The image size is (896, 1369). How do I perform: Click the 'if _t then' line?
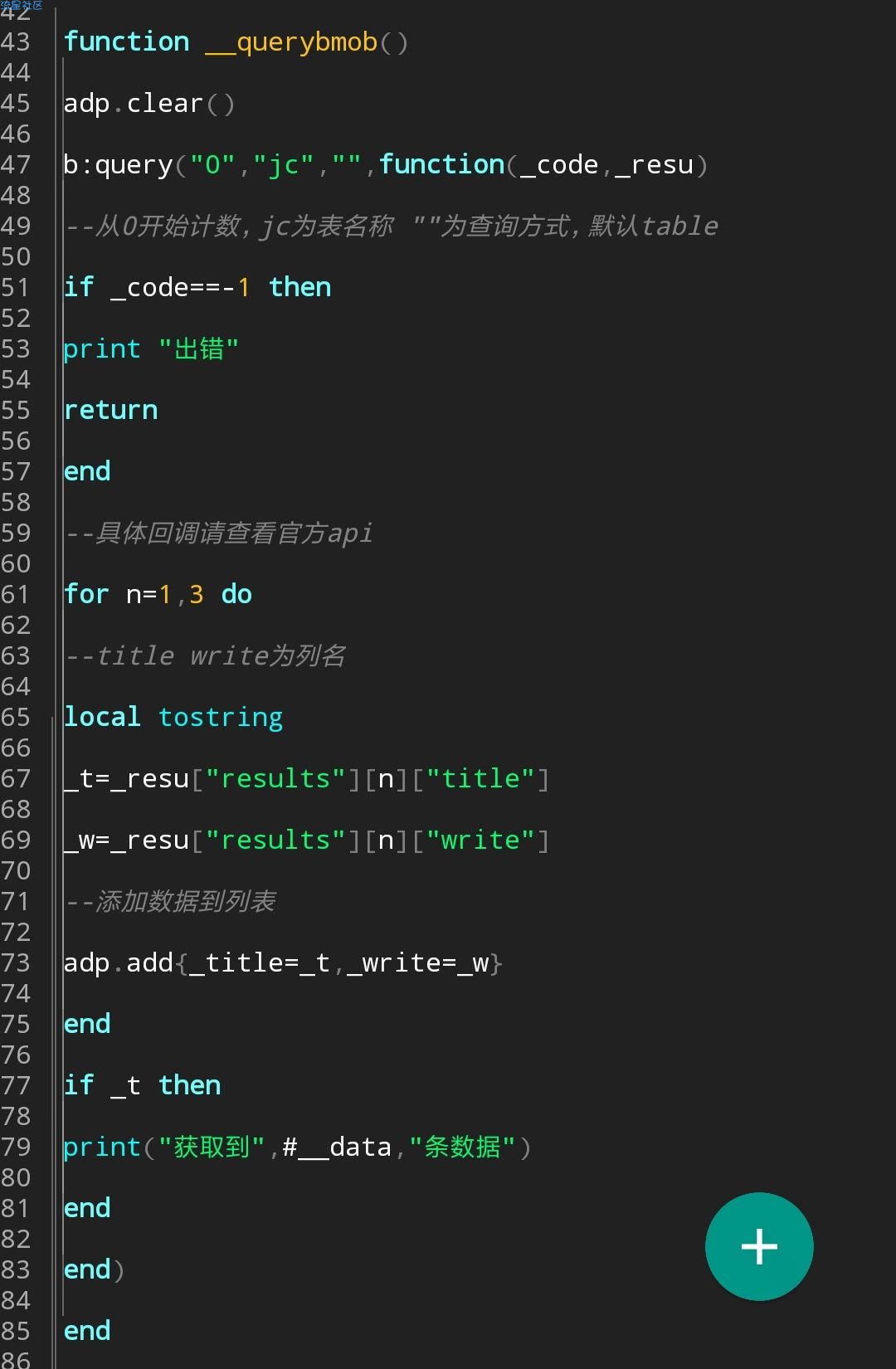pyautogui.click(x=142, y=1085)
